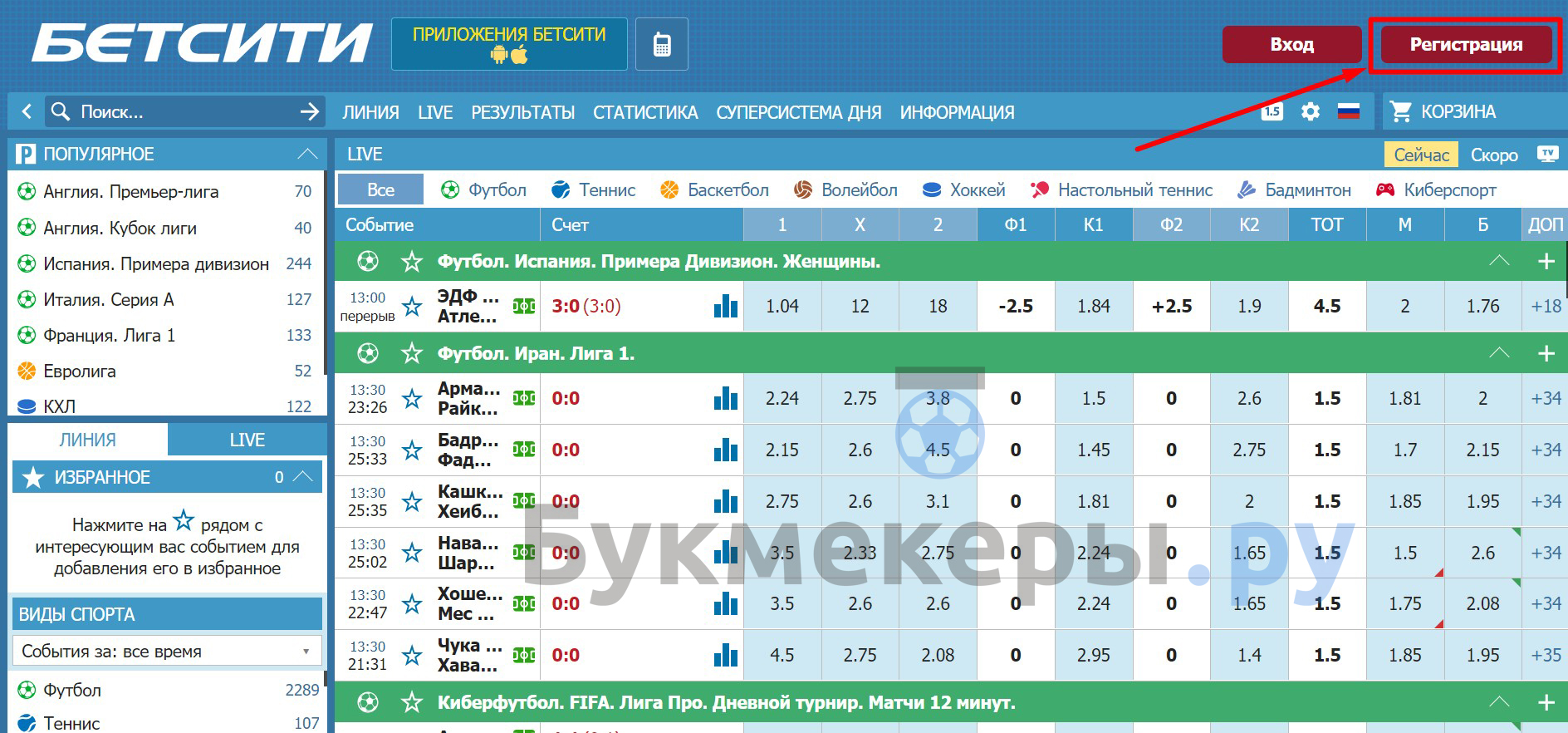Click plus icon on the Киберфутбол FIFA league header
The height and width of the screenshot is (733, 1568).
click(x=1546, y=702)
